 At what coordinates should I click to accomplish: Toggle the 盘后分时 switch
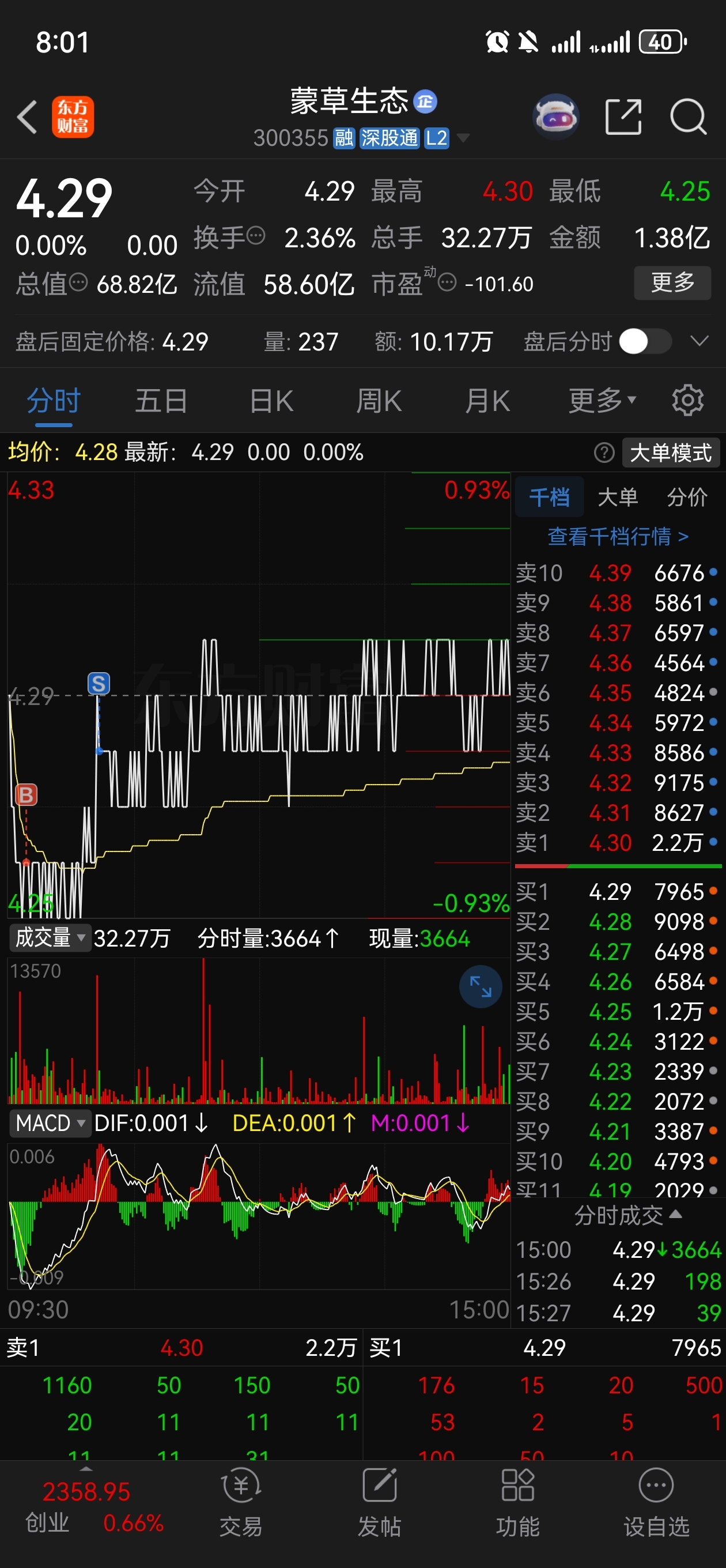point(645,341)
